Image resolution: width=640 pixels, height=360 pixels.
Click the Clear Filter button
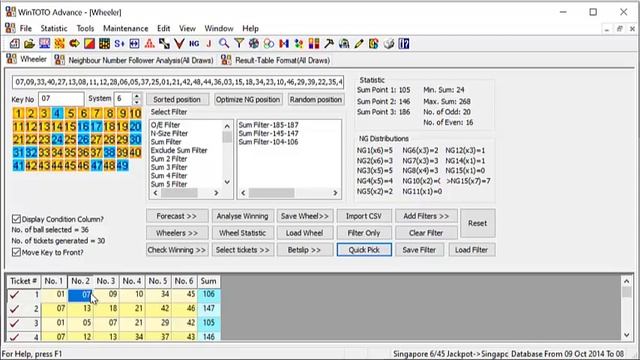click(x=426, y=233)
